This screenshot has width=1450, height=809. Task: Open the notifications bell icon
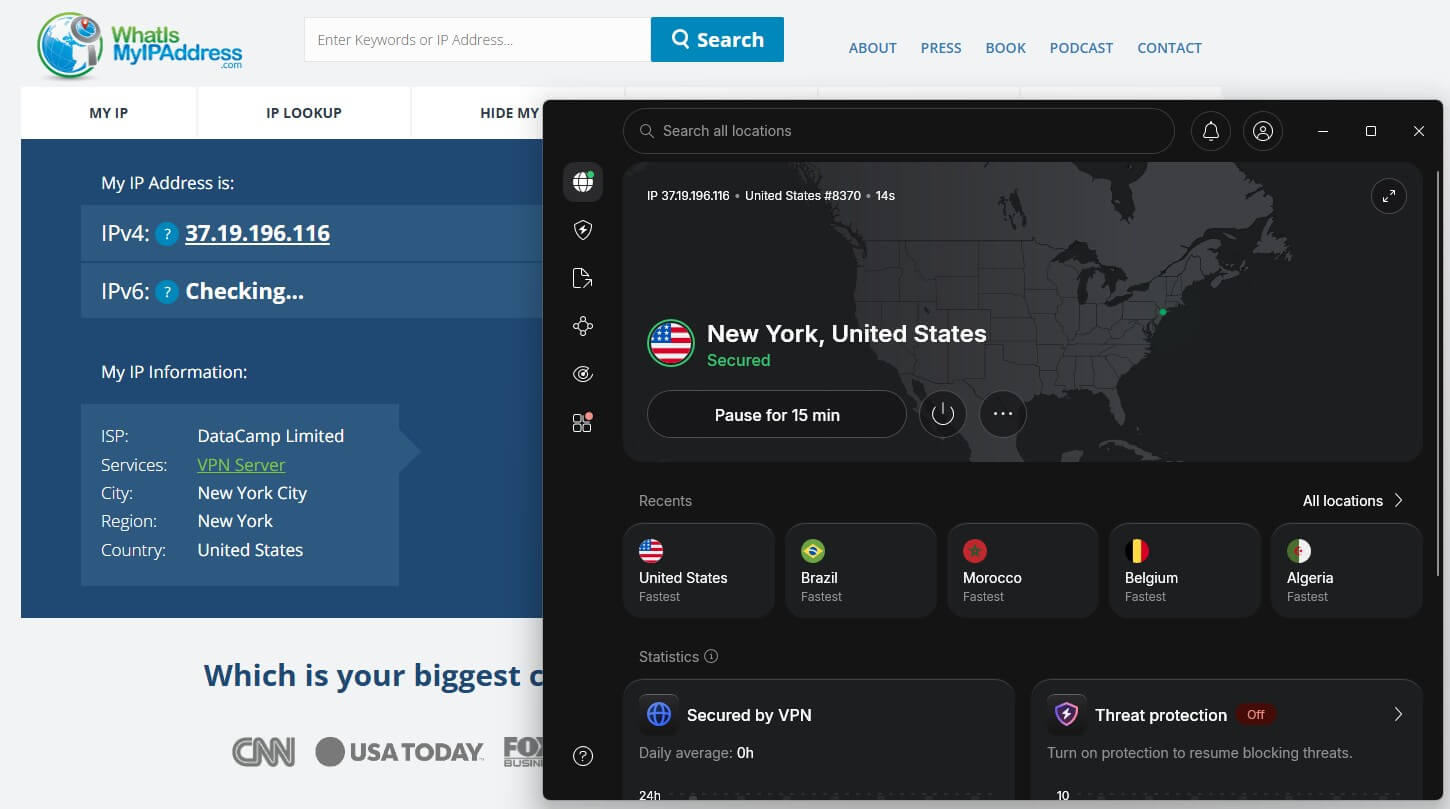1211,131
